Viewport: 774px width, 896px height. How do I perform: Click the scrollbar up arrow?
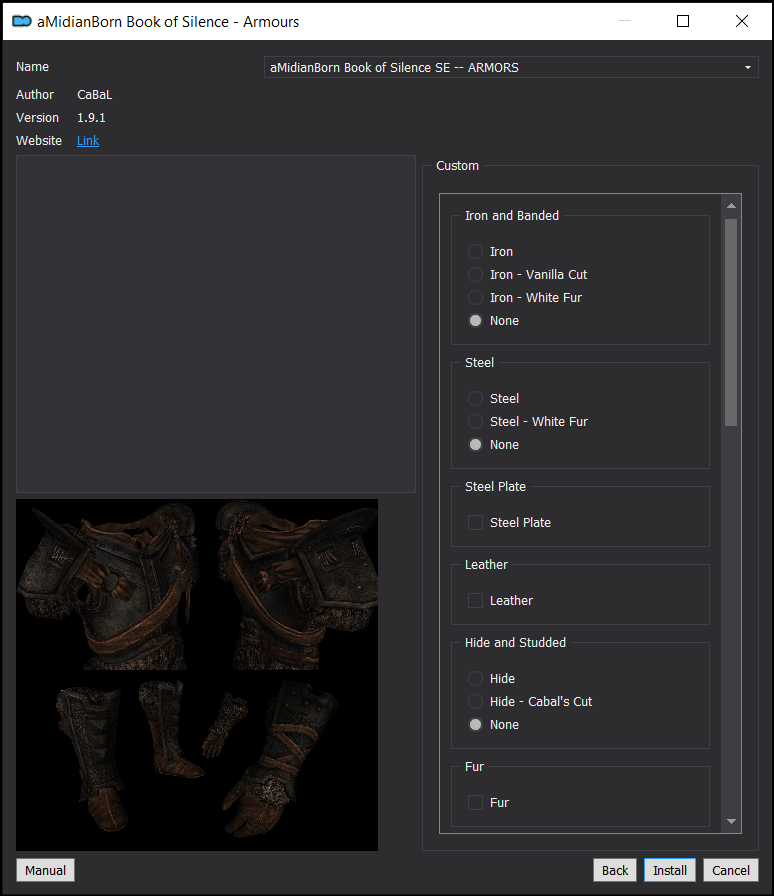tap(731, 206)
